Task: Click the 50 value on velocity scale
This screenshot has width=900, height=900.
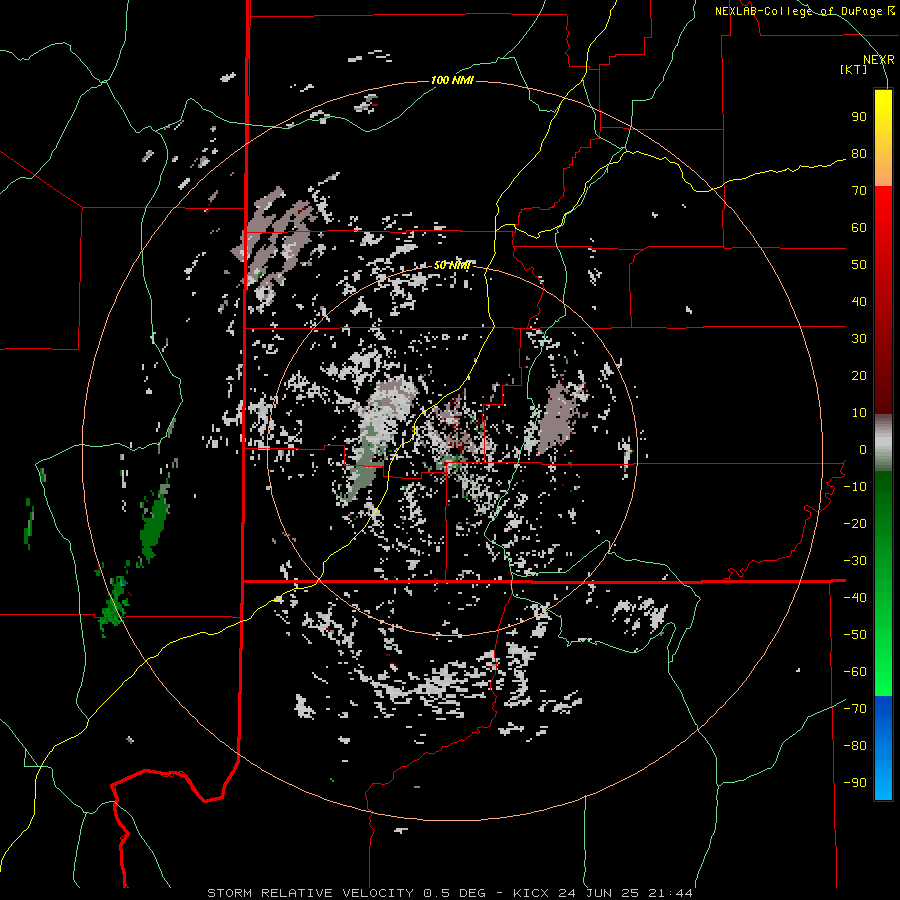Action: [x=859, y=265]
